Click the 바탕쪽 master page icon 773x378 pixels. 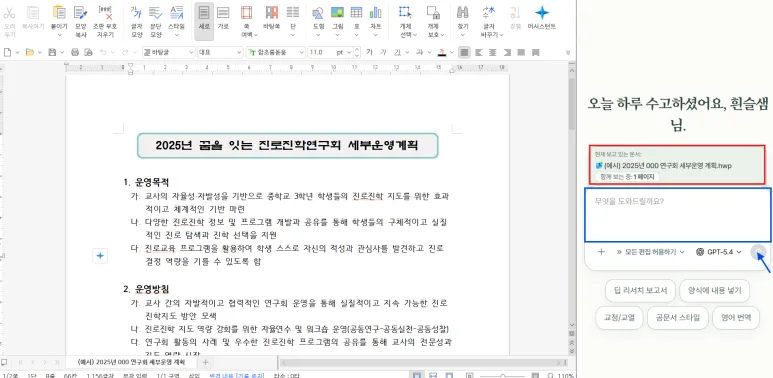coord(271,13)
